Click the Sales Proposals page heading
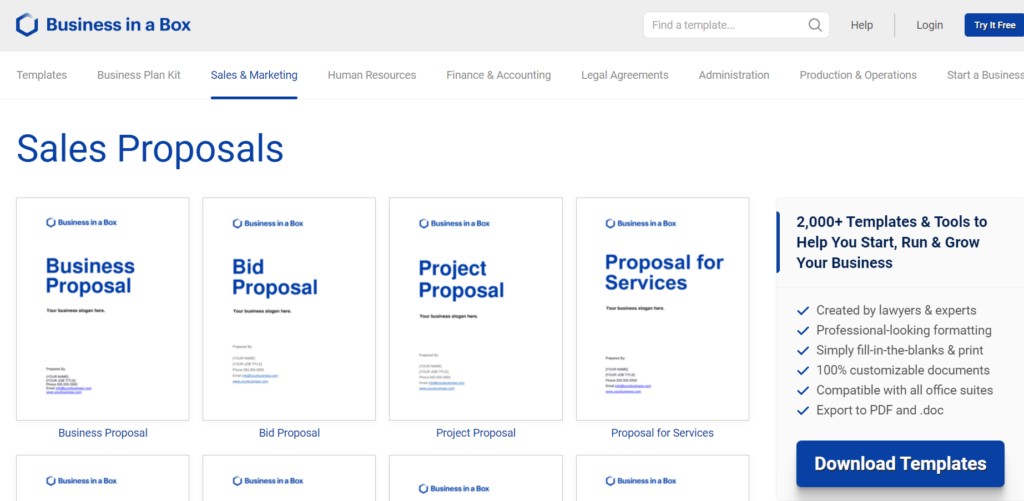This screenshot has height=501, width=1024. point(150,148)
